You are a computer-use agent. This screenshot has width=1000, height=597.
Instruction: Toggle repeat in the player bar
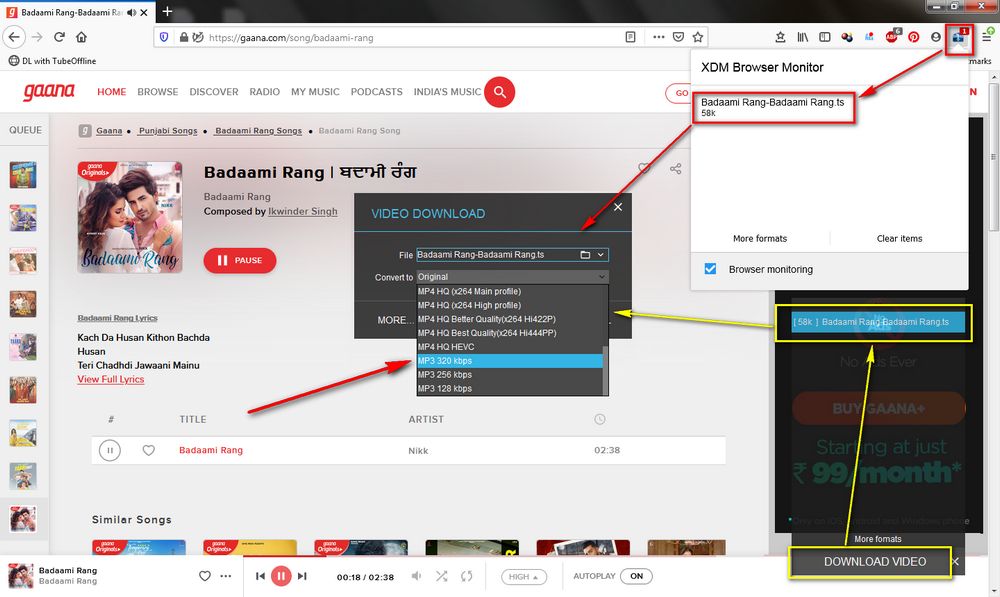click(467, 576)
